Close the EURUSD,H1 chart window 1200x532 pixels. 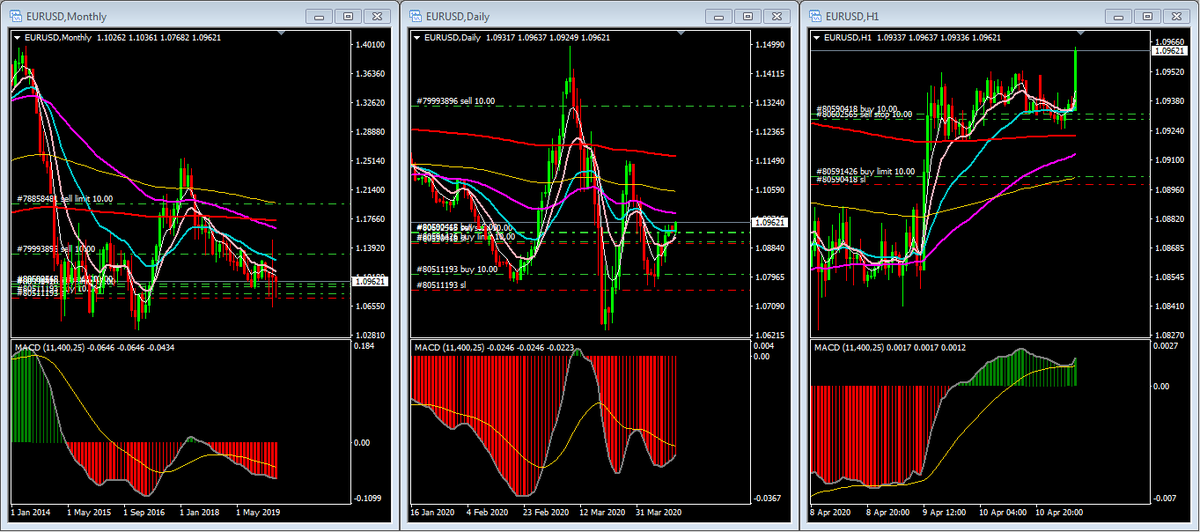pyautogui.click(x=1177, y=16)
